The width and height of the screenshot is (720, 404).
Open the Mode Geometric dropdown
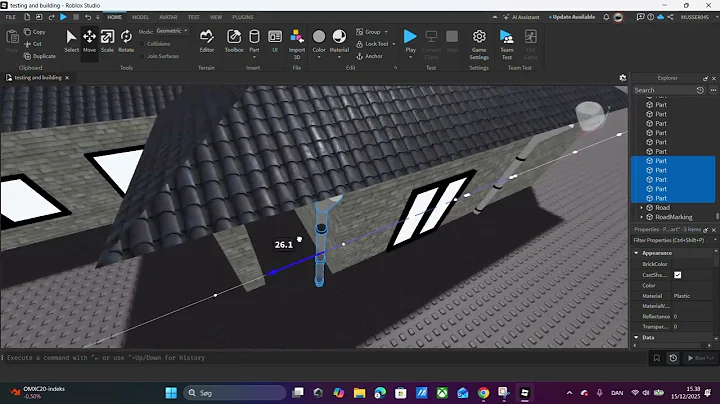pyautogui.click(x=173, y=31)
